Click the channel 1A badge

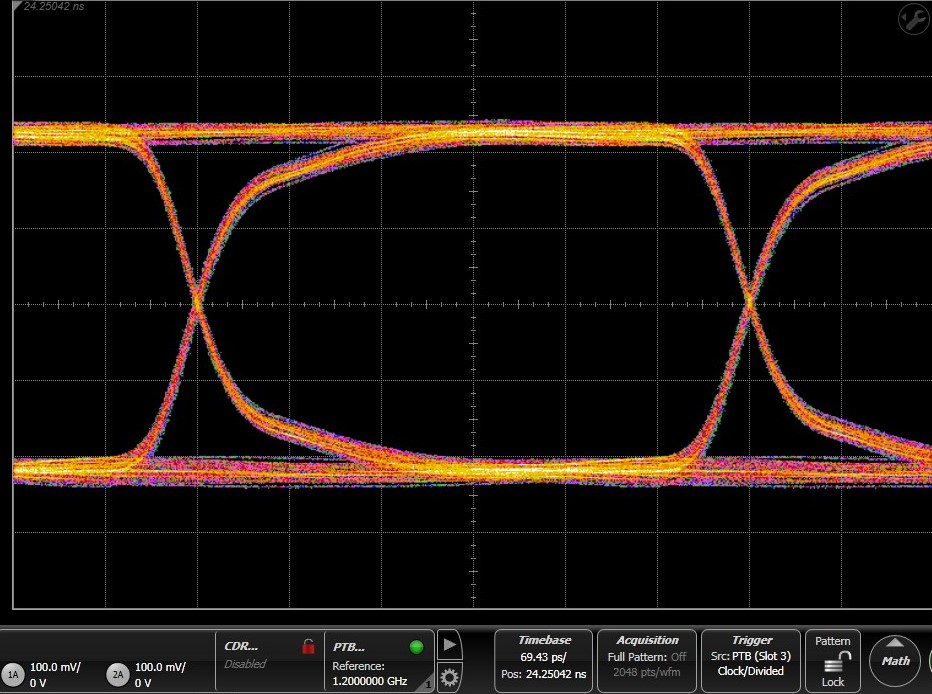pos(14,675)
